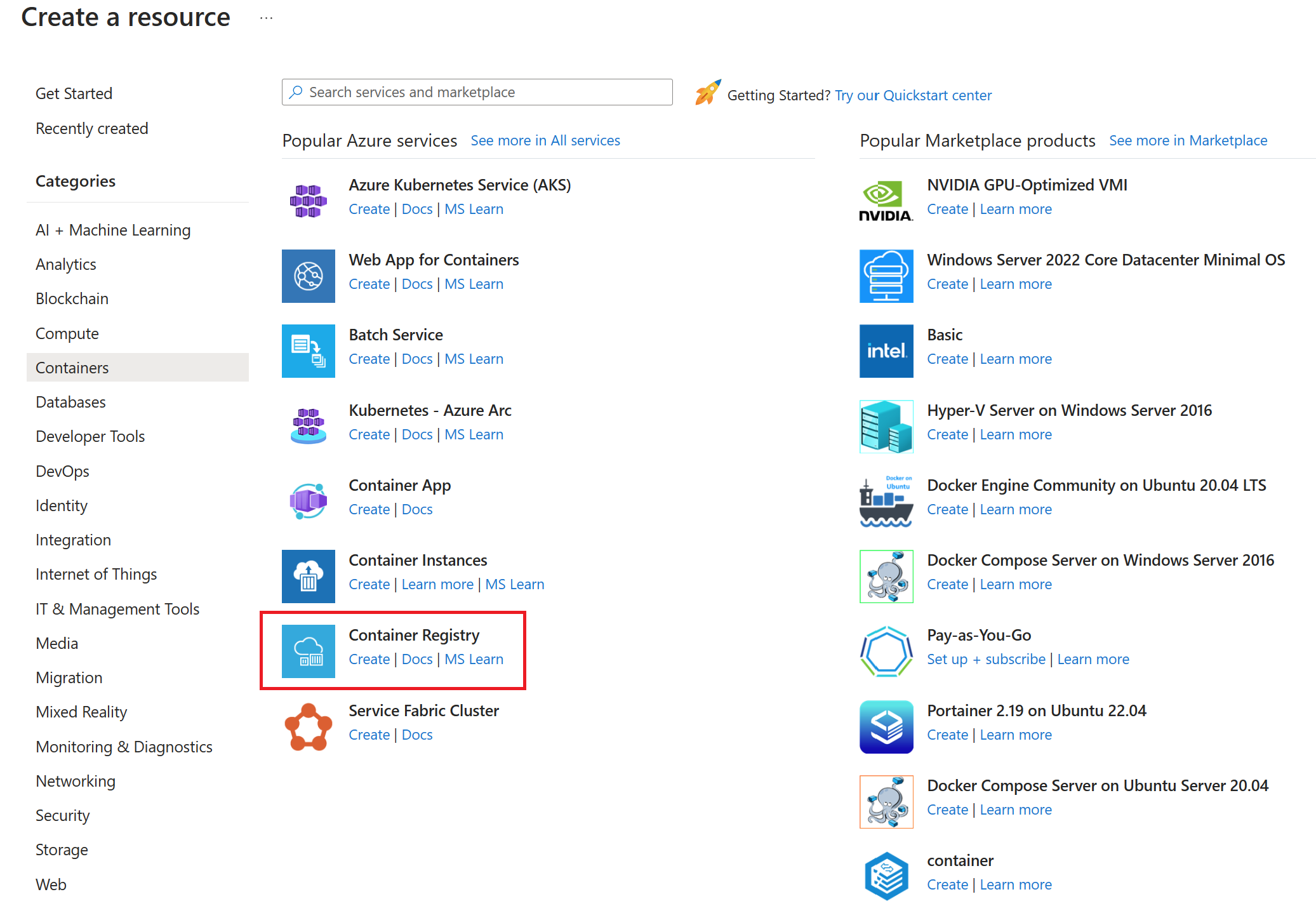The height and width of the screenshot is (913, 1316).
Task: Open the Compute category
Action: [x=67, y=333]
